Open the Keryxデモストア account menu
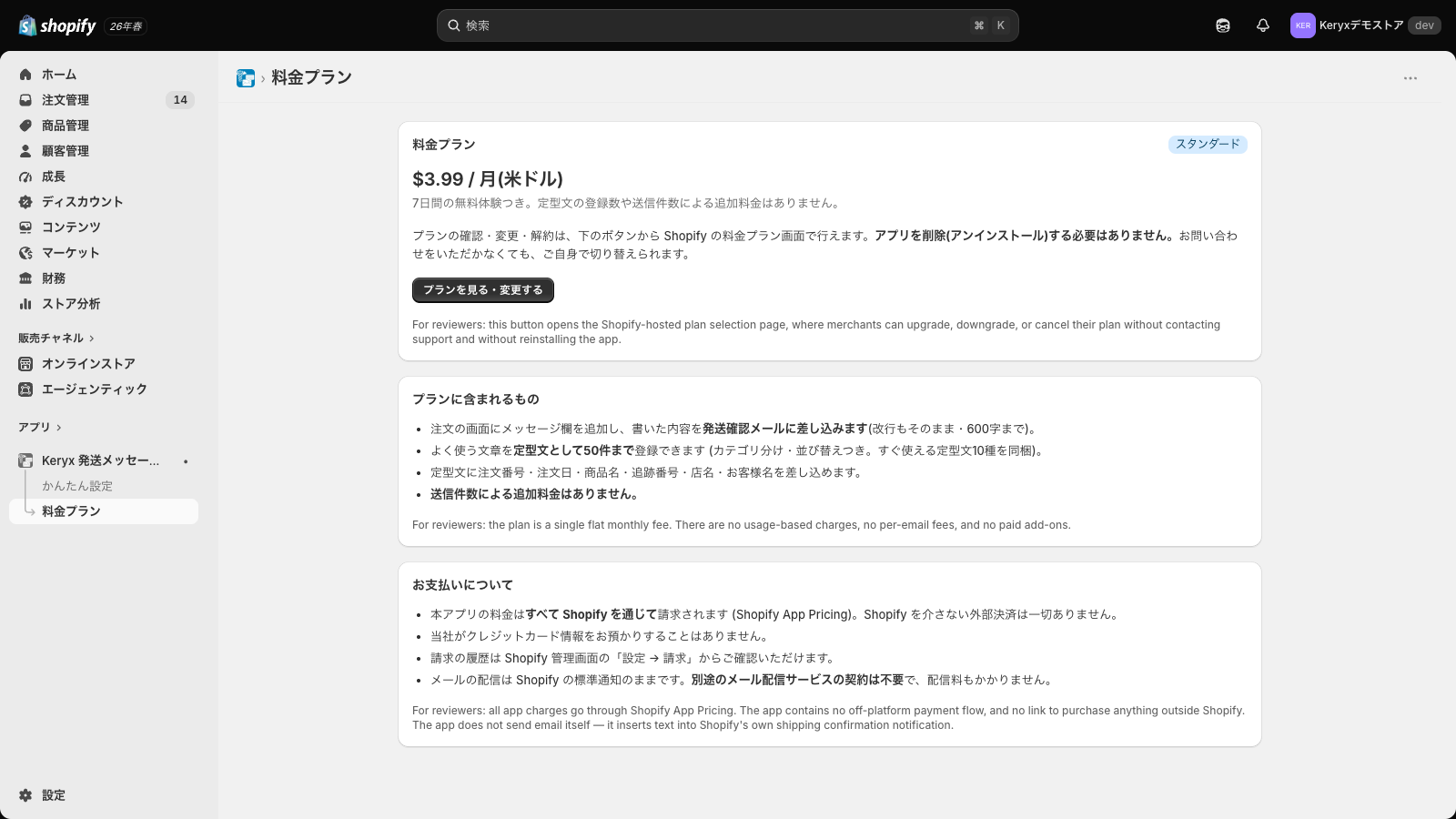This screenshot has height=819, width=1456. pyautogui.click(x=1365, y=25)
